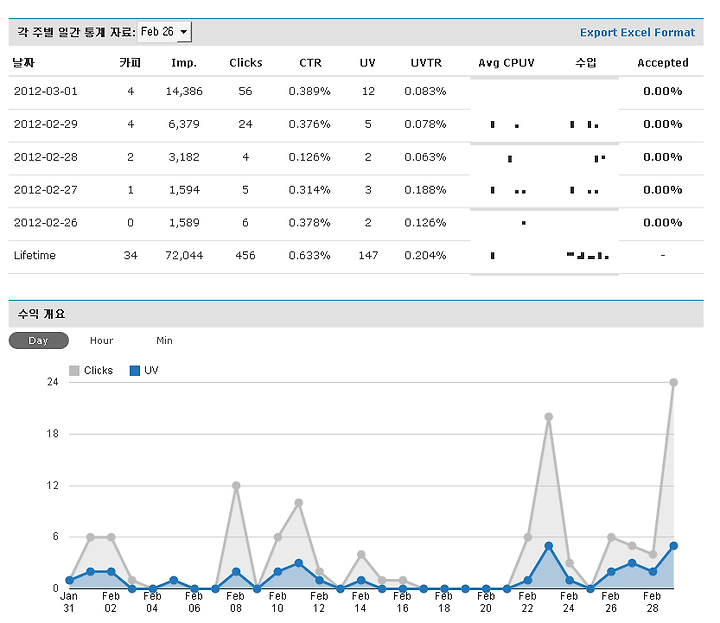Select the 2012-02-28 date cell
This screenshot has width=720, height=623.
(45, 157)
